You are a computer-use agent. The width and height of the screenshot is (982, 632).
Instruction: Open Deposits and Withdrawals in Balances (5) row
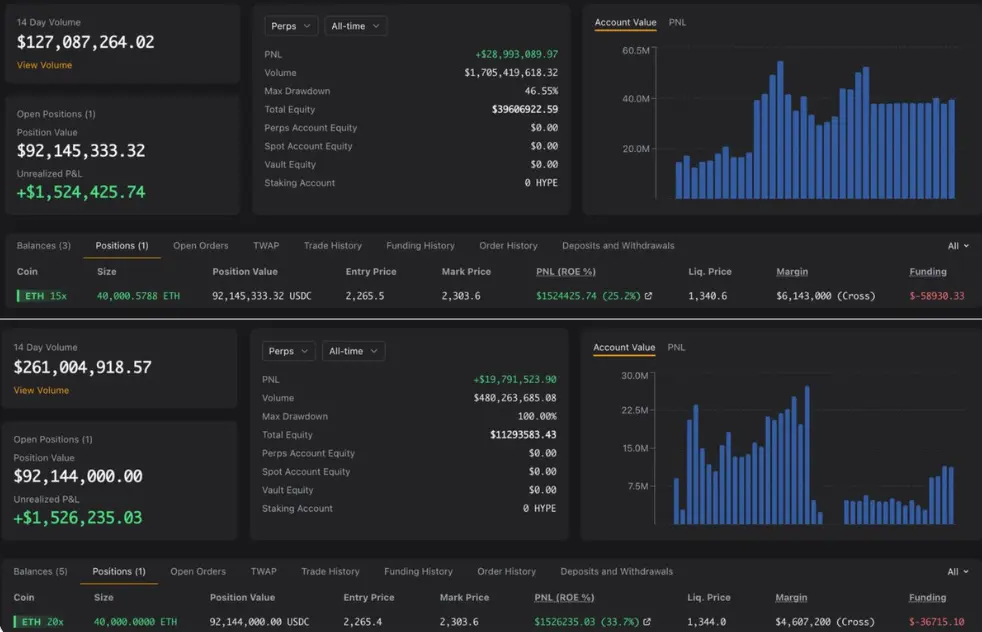click(616, 571)
